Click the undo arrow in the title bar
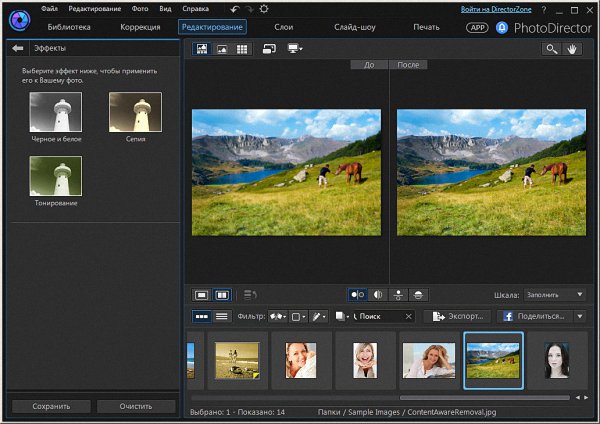 pos(234,9)
